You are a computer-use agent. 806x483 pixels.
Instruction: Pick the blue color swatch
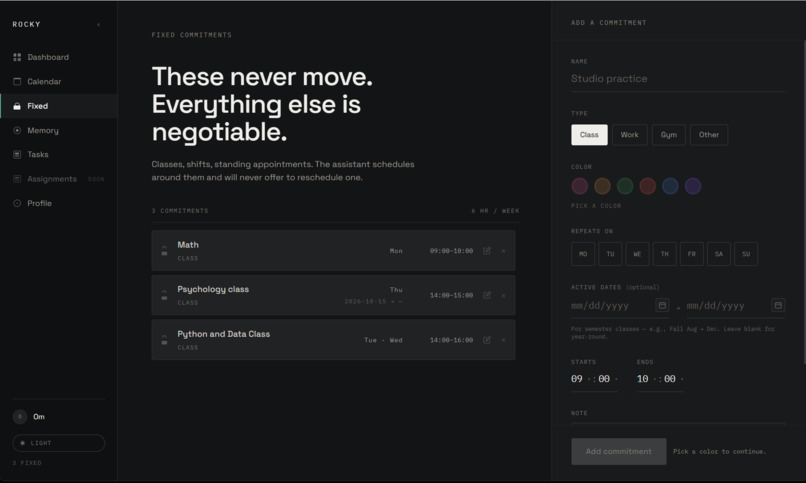[670, 186]
